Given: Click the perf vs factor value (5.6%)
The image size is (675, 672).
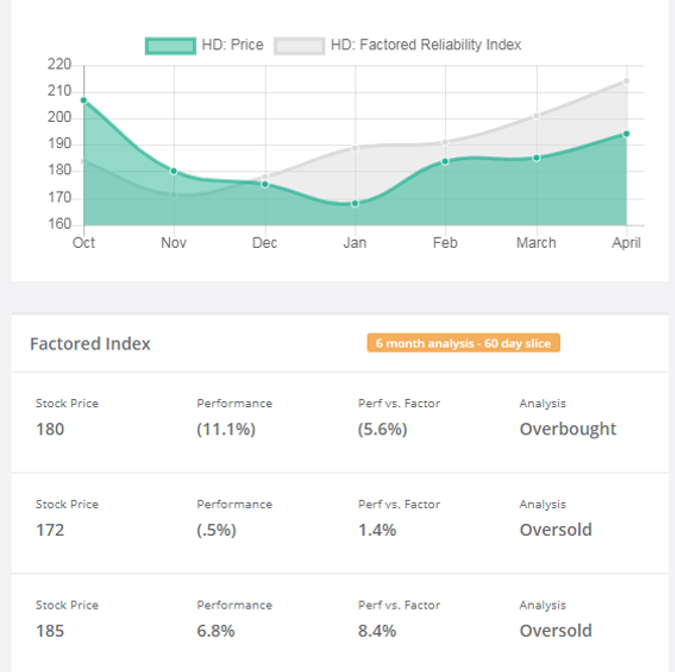Looking at the screenshot, I should tap(382, 429).
